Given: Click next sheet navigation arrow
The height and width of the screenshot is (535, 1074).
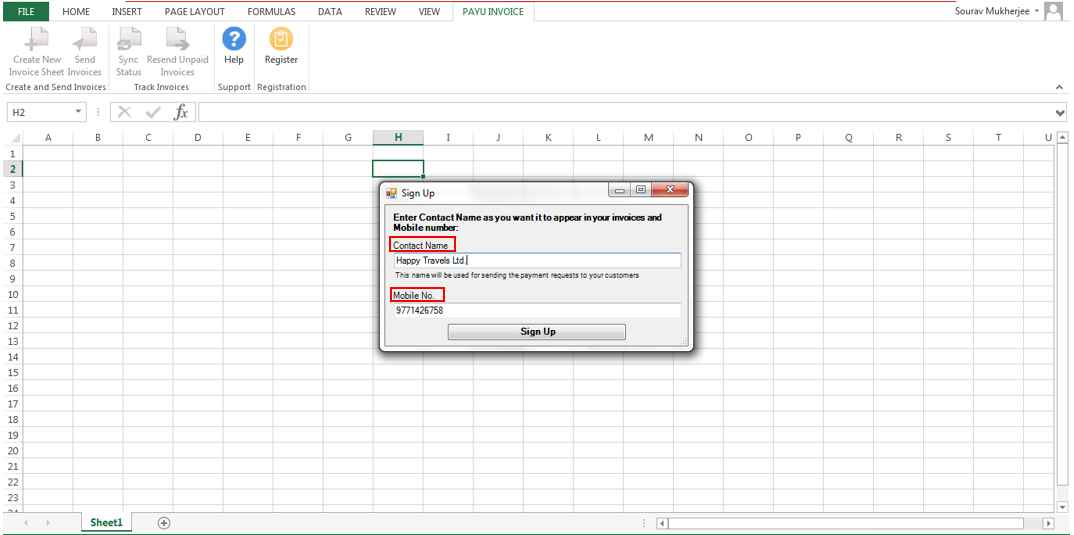Looking at the screenshot, I should point(48,523).
